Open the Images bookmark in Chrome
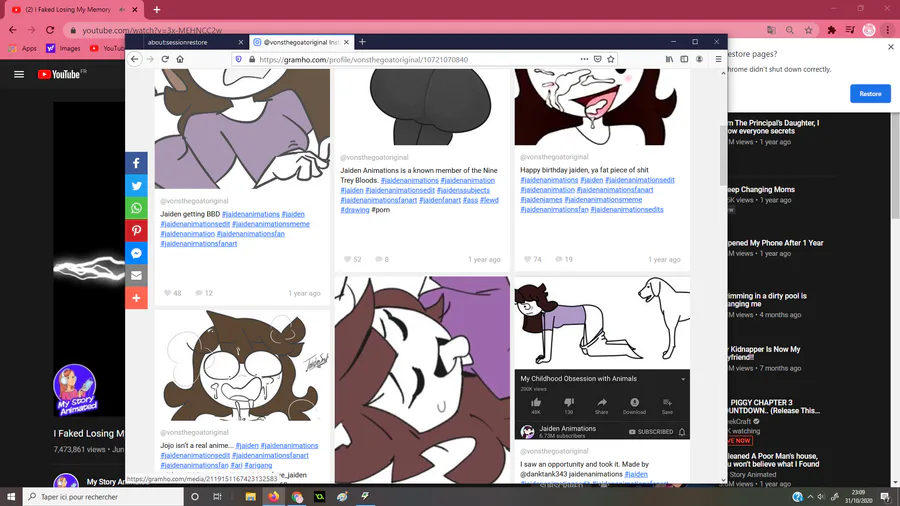 coord(64,48)
